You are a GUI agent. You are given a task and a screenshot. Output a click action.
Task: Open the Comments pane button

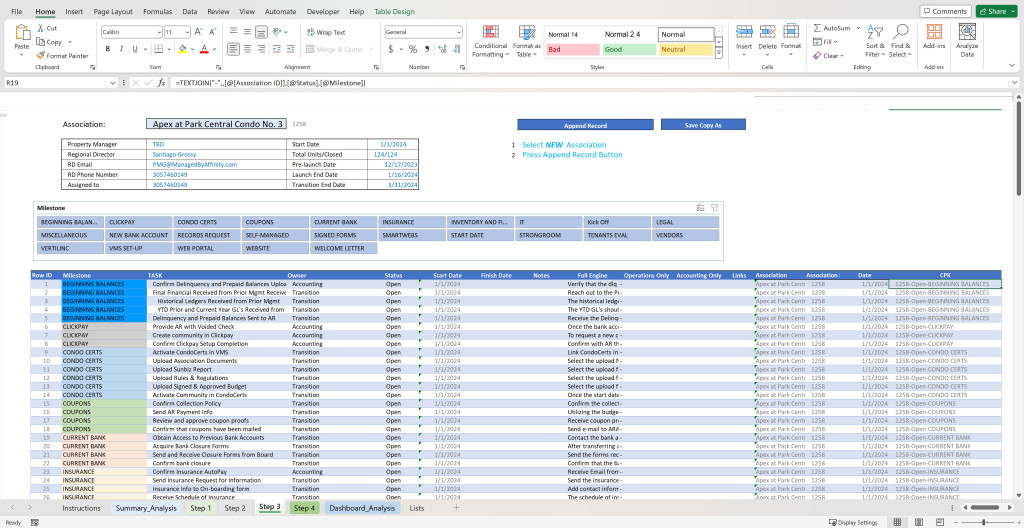[x=945, y=11]
